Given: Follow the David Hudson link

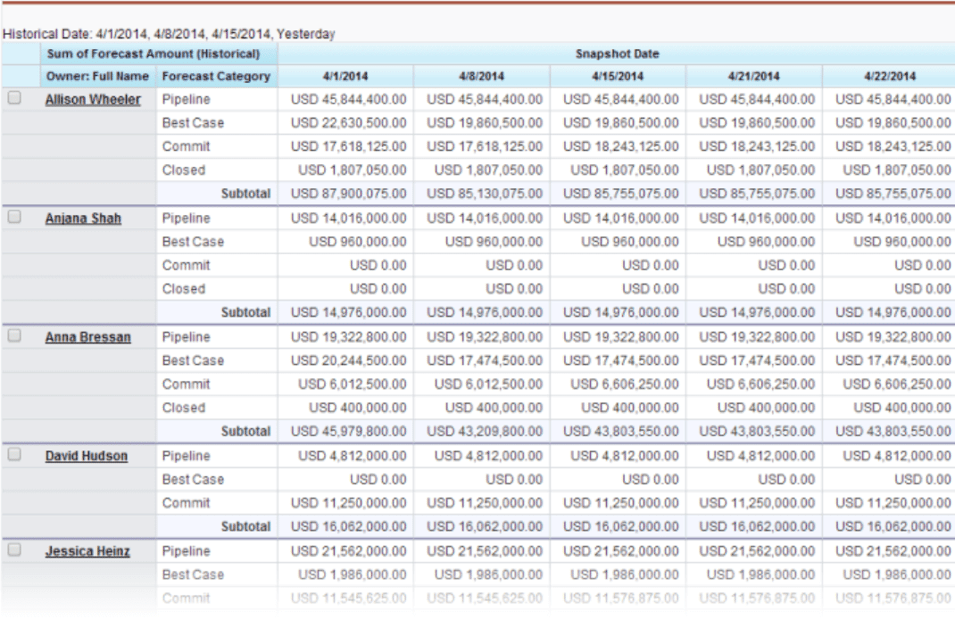Looking at the screenshot, I should point(86,457).
